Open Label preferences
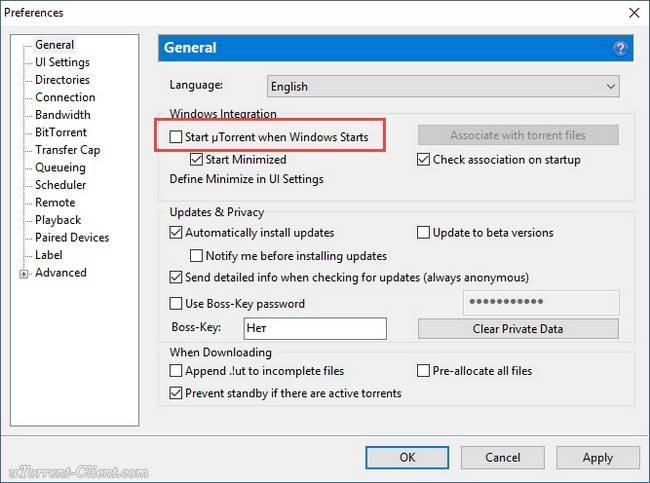This screenshot has height=483, width=650. tap(49, 255)
